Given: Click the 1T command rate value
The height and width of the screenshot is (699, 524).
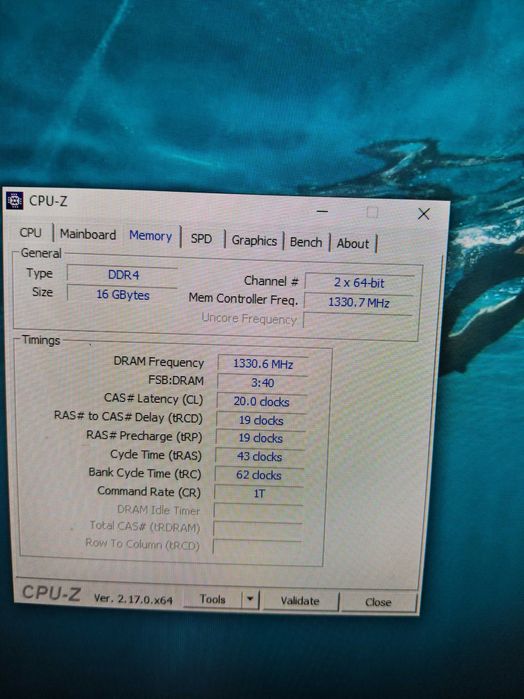Looking at the screenshot, I should point(259,493).
